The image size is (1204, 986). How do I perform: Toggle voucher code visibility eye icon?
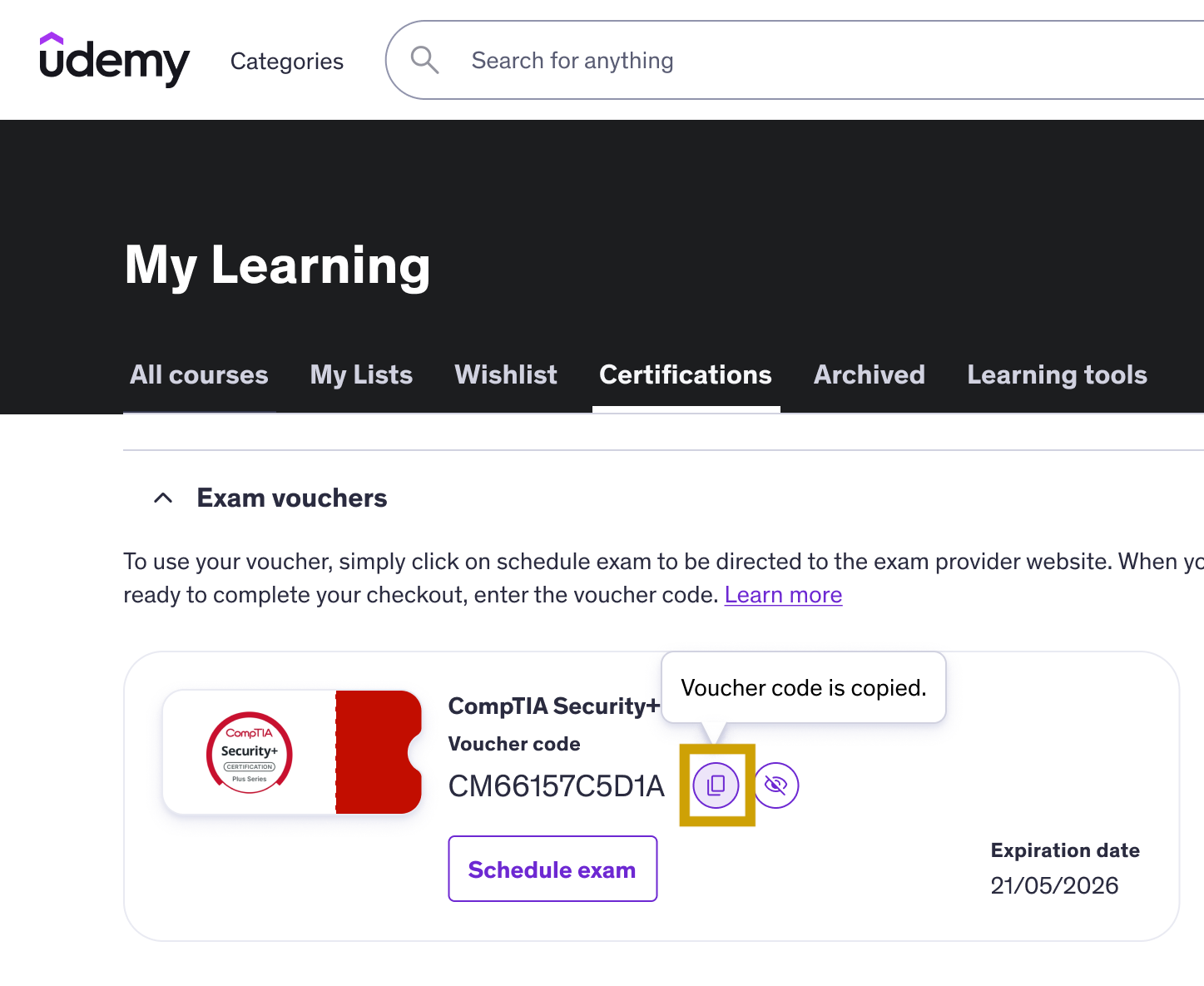tap(776, 785)
